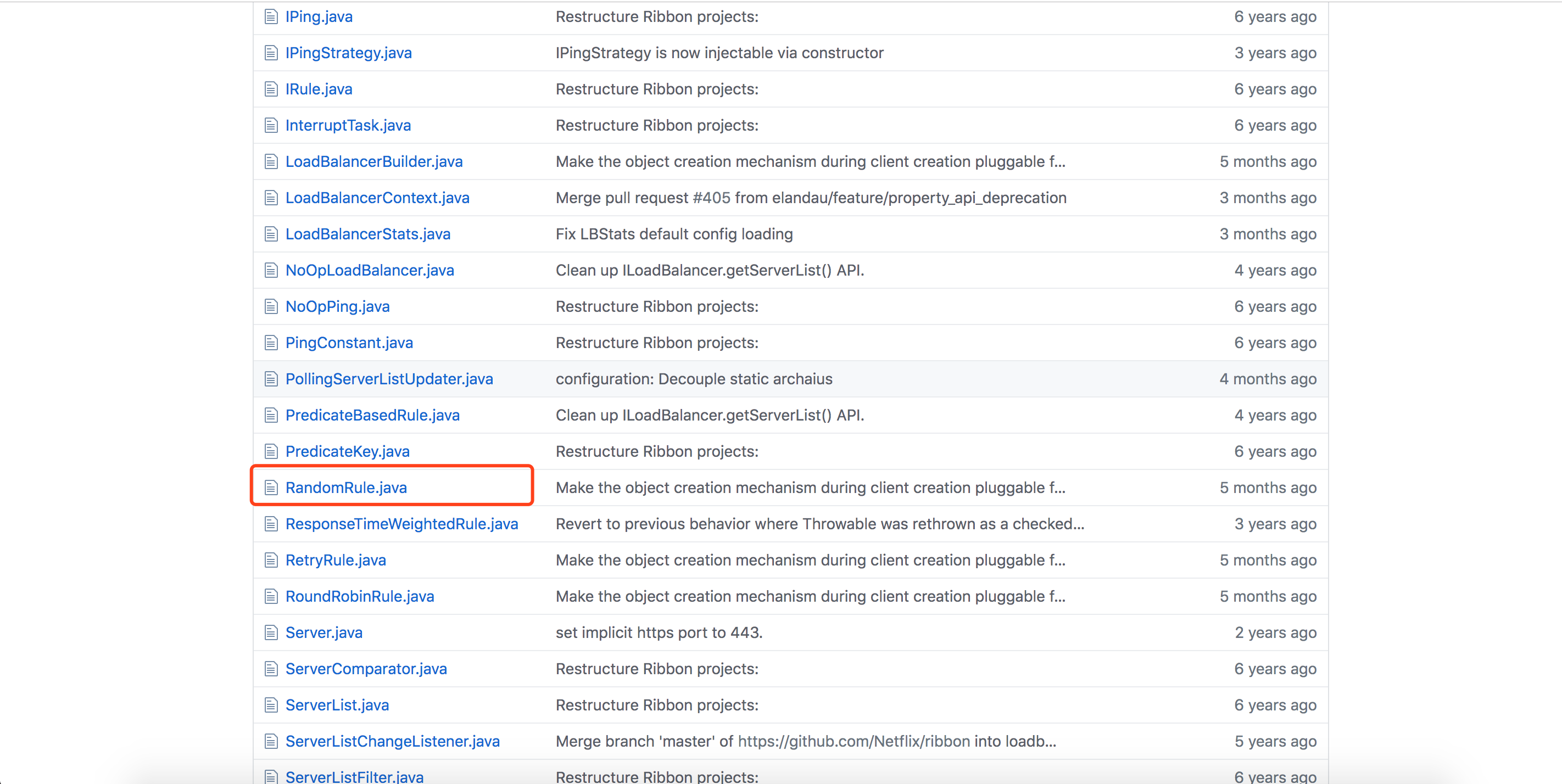Screen dimensions: 1562x784
Task: Click the file icon beside RetryRule.java
Action: coord(270,560)
